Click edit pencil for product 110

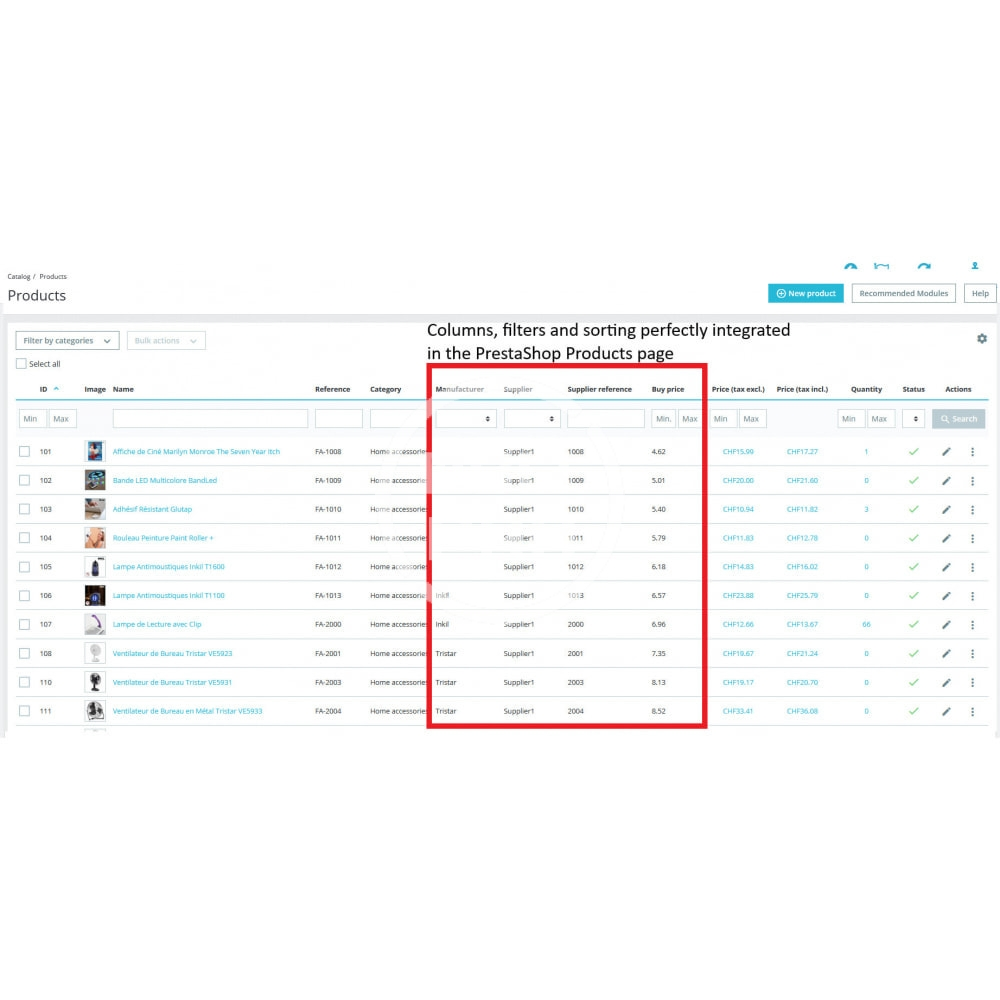946,683
